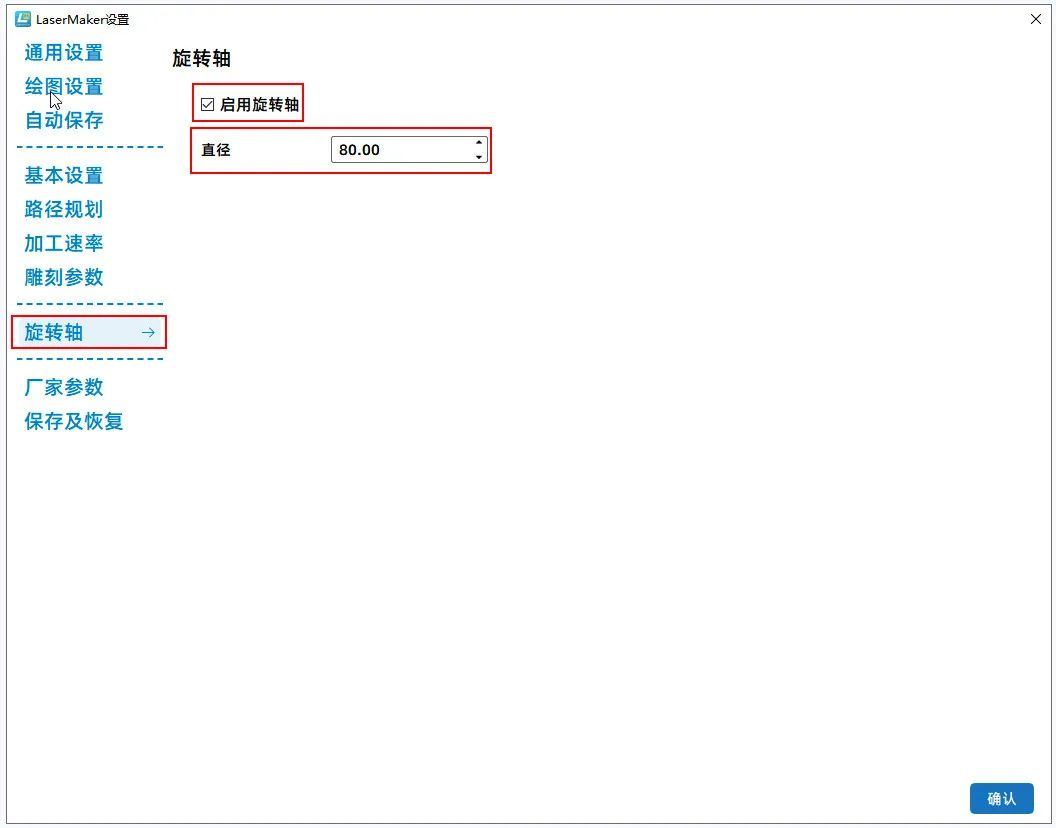
Task: Go to 保存及恢复 page
Action: pyautogui.click(x=74, y=422)
